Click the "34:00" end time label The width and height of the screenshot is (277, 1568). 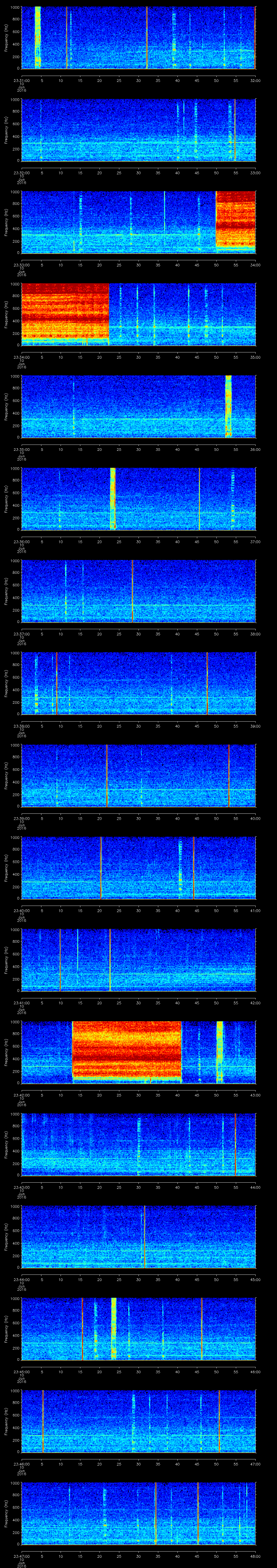tap(255, 265)
